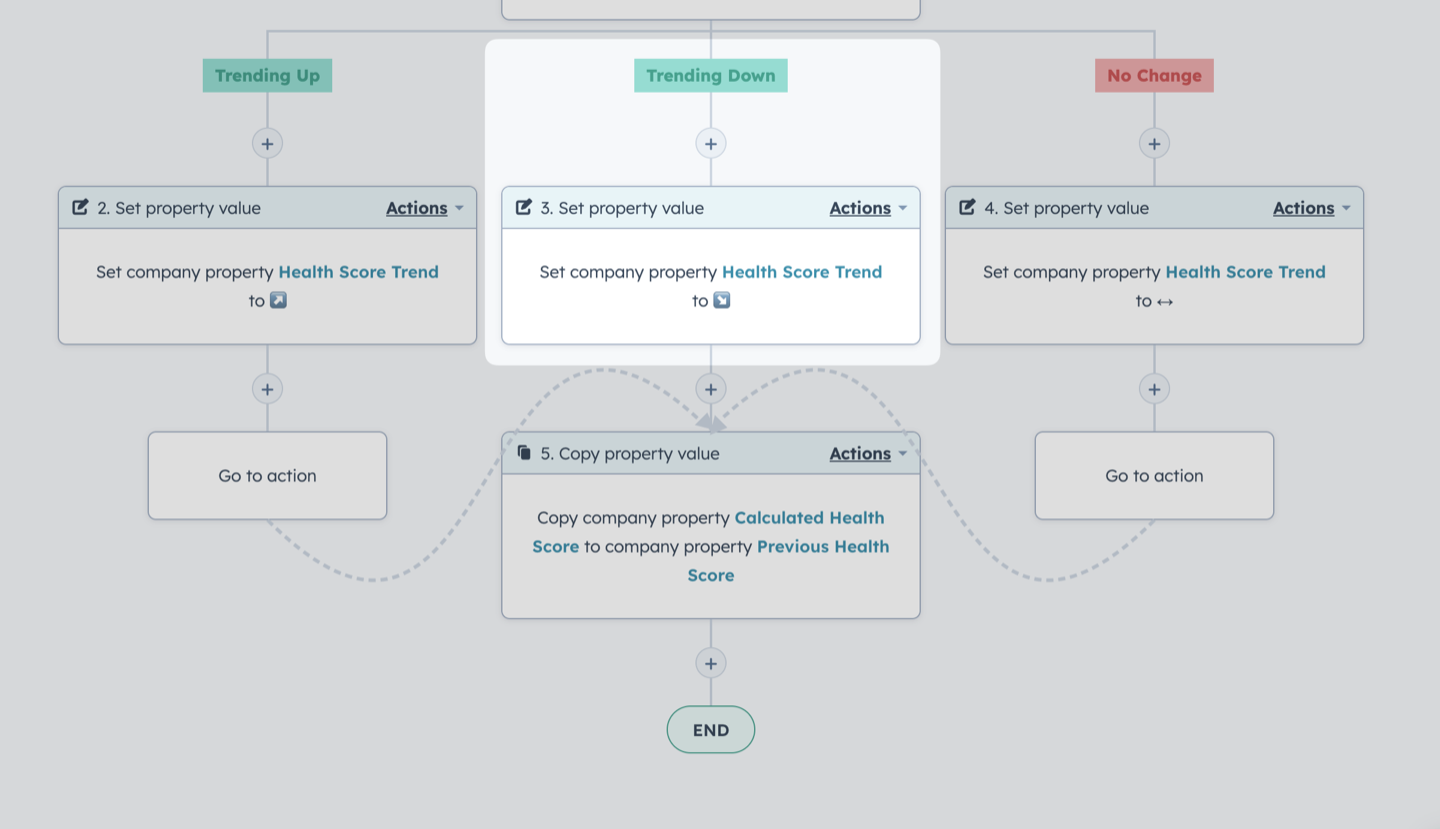The image size is (1440, 829).
Task: Open Previous Health Score property link
Action: tap(788, 561)
